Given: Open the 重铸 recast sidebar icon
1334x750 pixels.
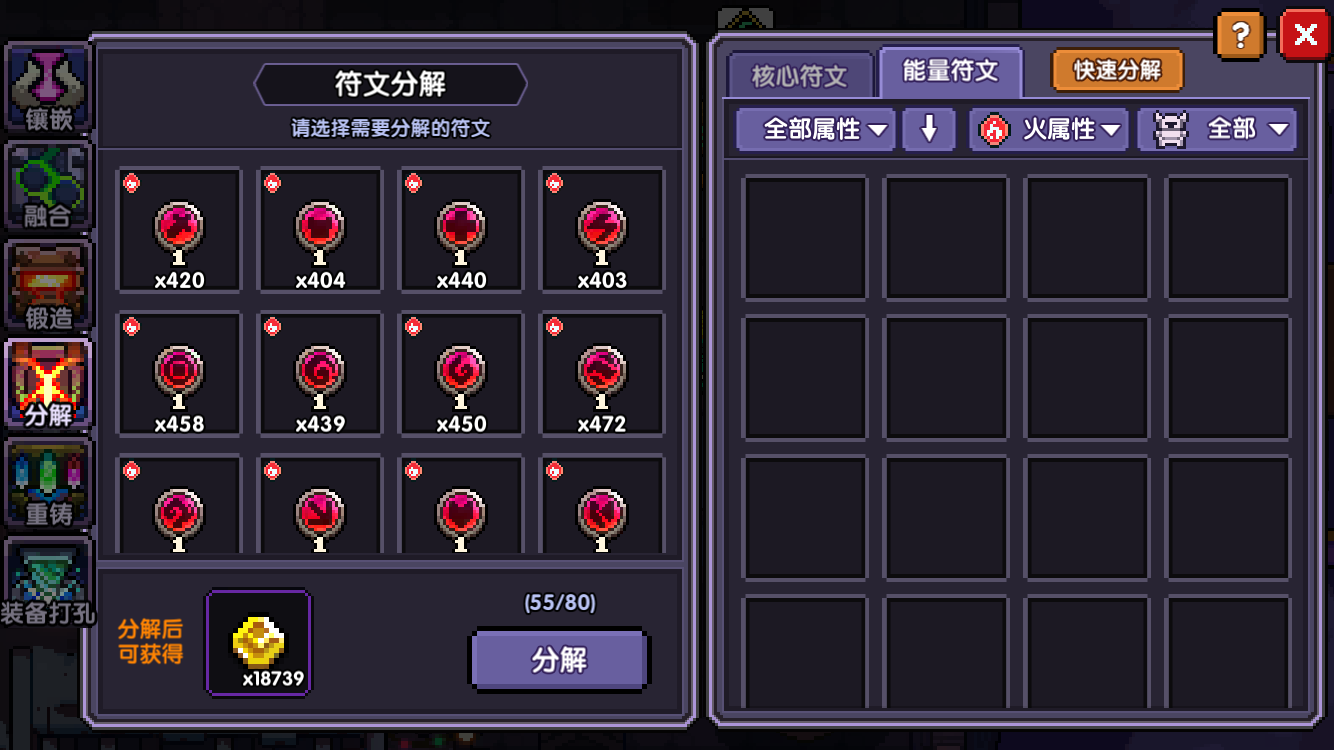Looking at the screenshot, I should [x=48, y=483].
